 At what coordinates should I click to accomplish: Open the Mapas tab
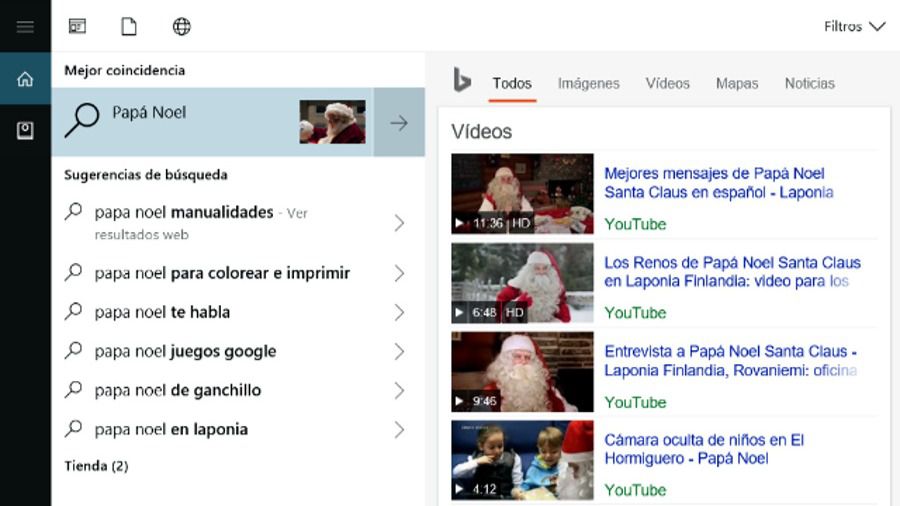click(736, 84)
